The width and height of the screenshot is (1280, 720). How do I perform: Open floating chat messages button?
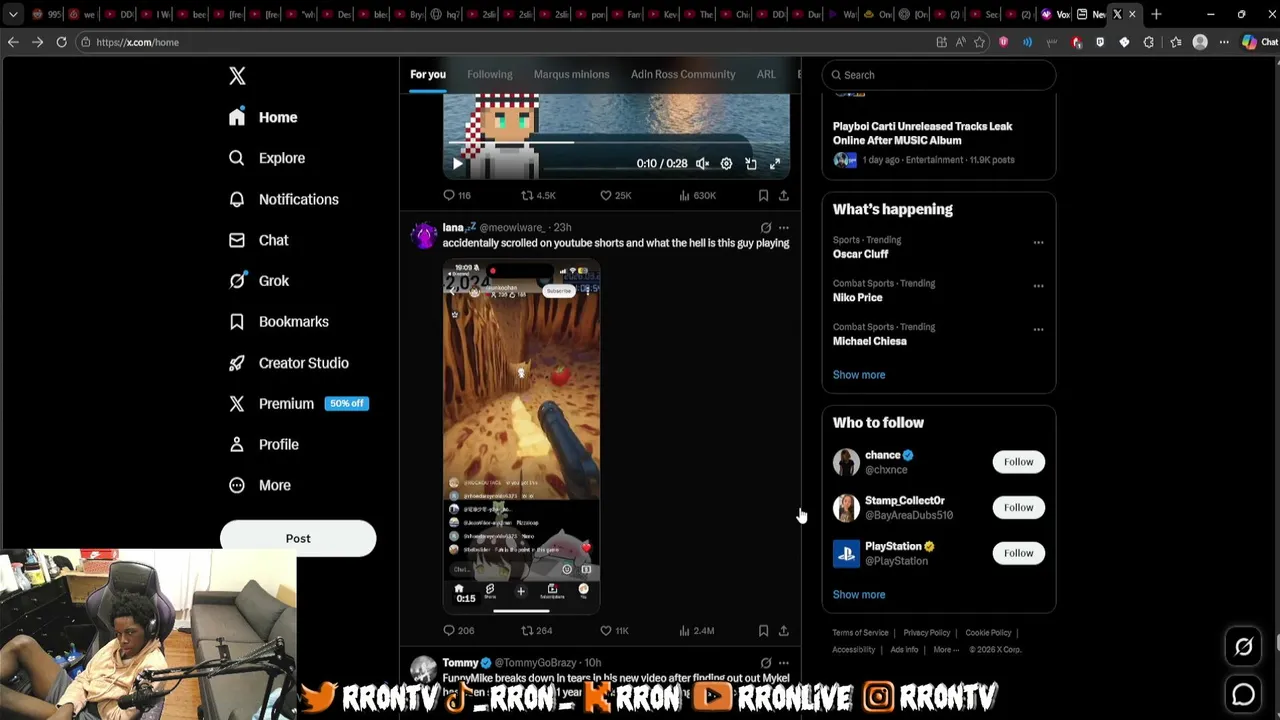pos(1244,694)
